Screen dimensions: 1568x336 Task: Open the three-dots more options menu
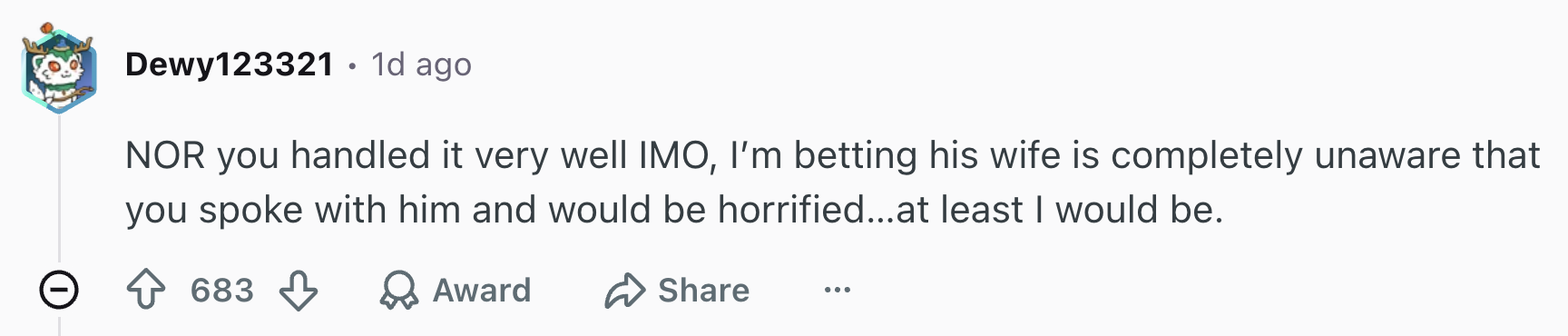click(x=837, y=291)
